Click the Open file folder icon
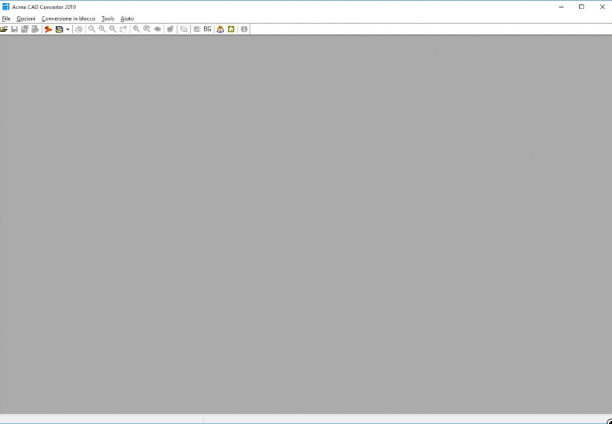This screenshot has width=612, height=424. click(x=4, y=29)
